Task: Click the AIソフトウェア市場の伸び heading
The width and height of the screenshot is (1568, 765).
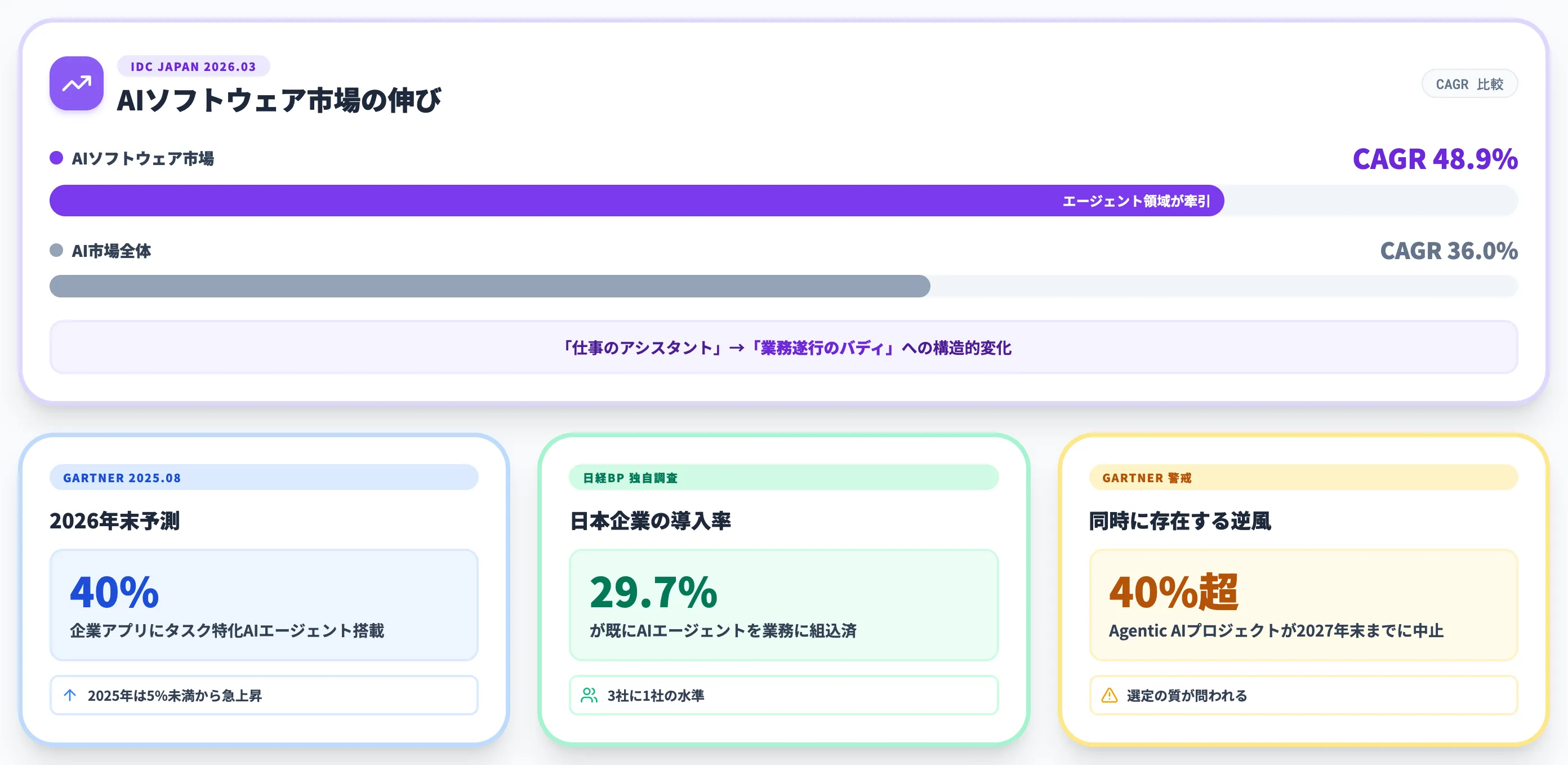Action: [x=278, y=100]
